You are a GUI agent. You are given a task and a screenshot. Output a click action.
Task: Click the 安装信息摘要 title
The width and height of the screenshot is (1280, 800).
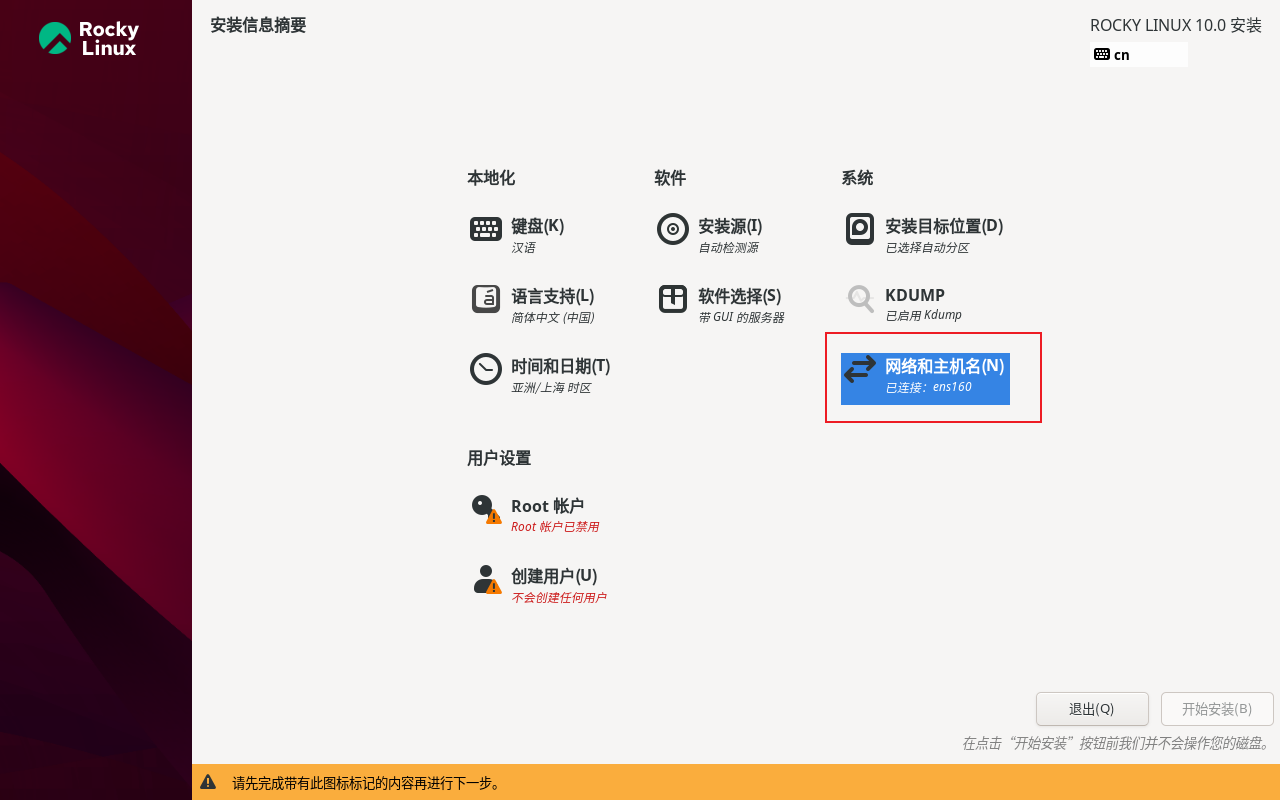tap(258, 25)
